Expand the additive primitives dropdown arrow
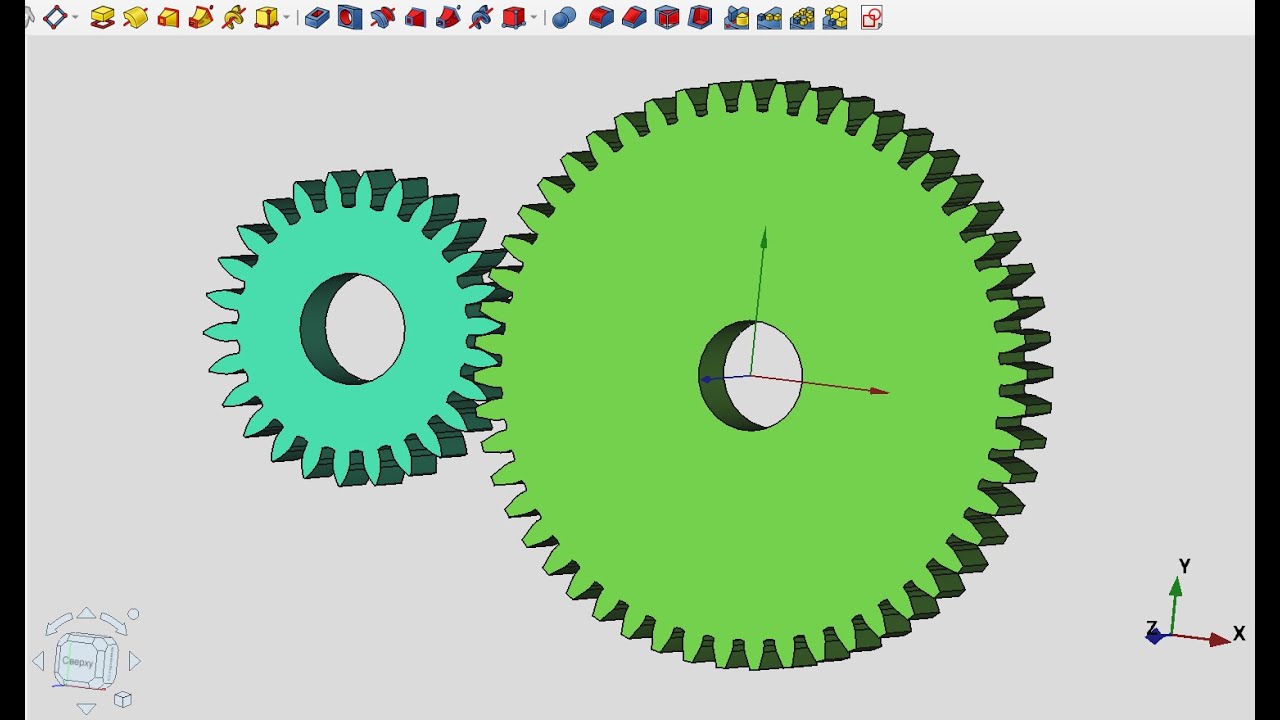The width and height of the screenshot is (1280, 720). pos(287,17)
